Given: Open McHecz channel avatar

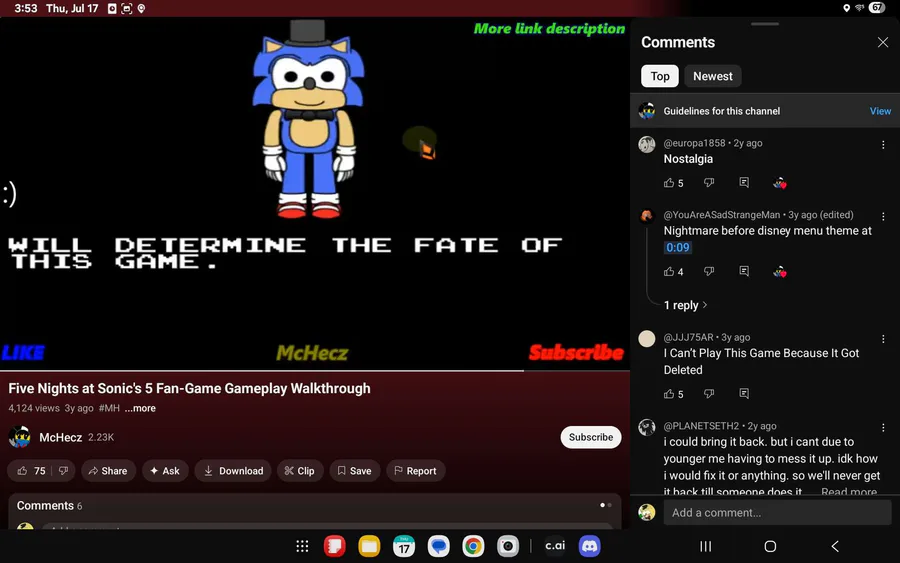Looking at the screenshot, I should (20, 437).
